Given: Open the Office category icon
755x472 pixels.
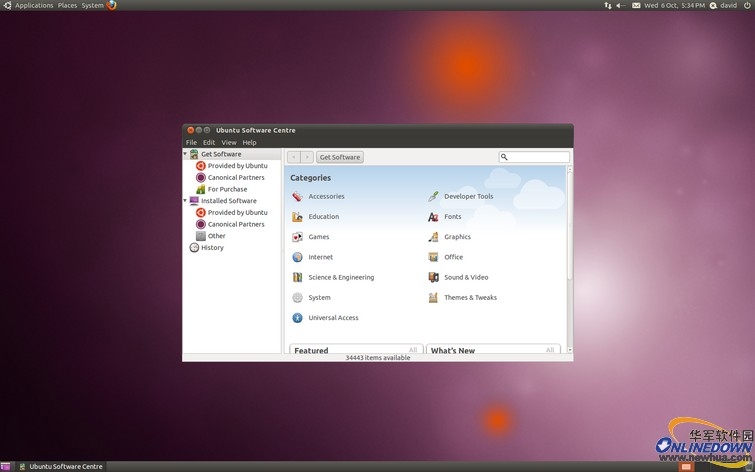Looking at the screenshot, I should point(433,257).
